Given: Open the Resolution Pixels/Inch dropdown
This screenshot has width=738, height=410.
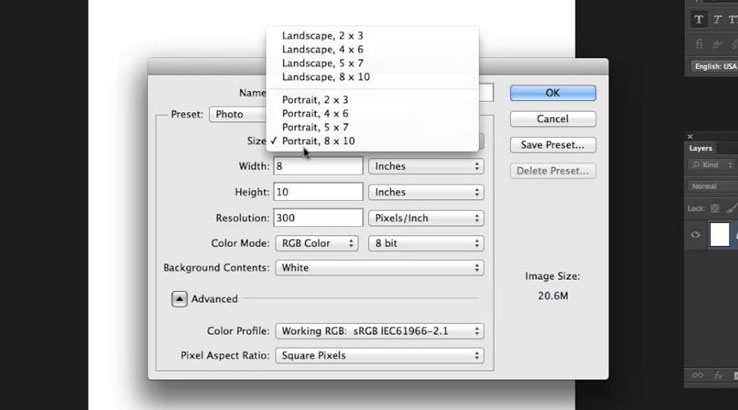Looking at the screenshot, I should click(x=426, y=218).
